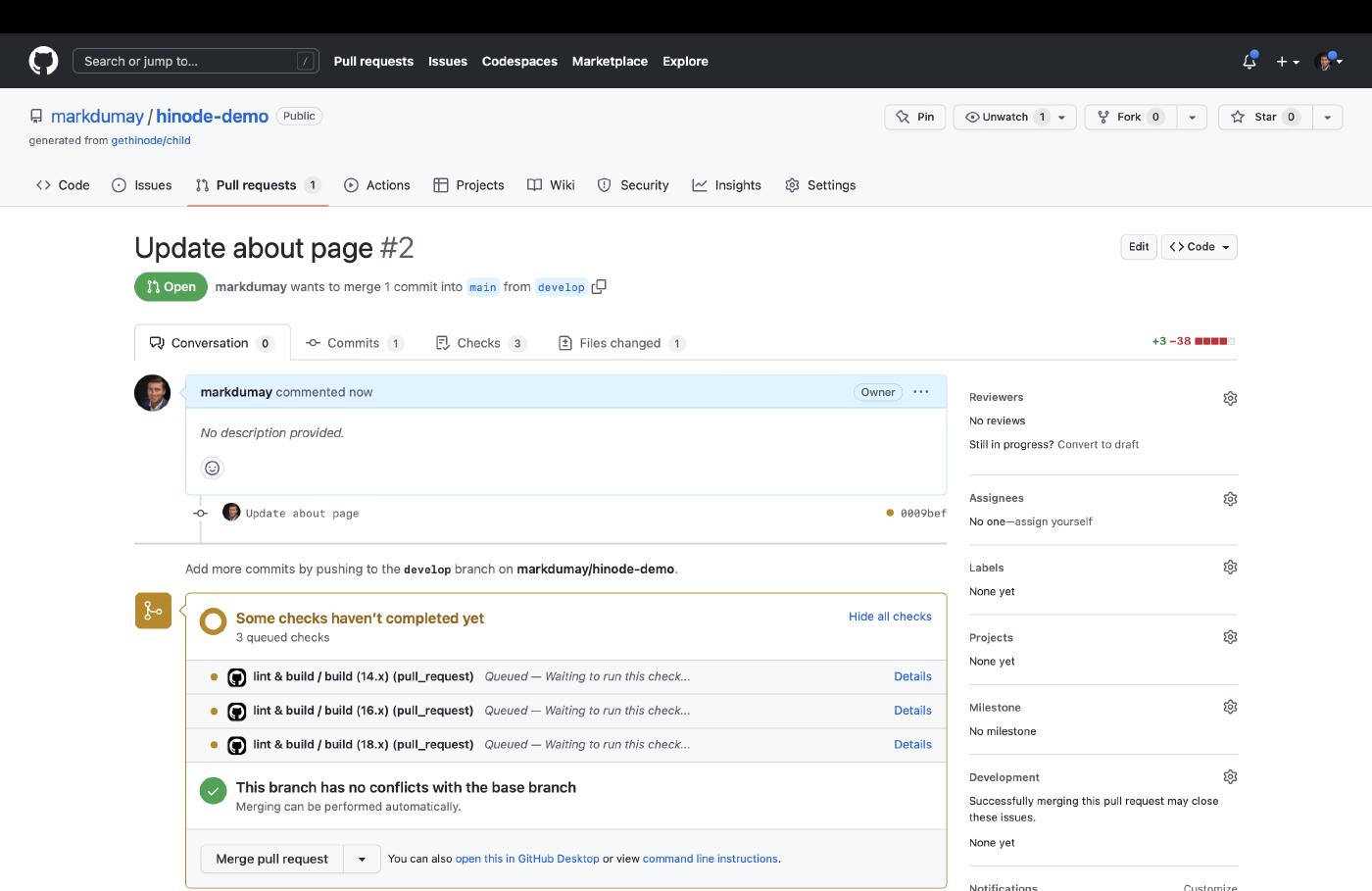Switch to the Commits tab
This screenshot has width=1372, height=891.
pyautogui.click(x=354, y=343)
